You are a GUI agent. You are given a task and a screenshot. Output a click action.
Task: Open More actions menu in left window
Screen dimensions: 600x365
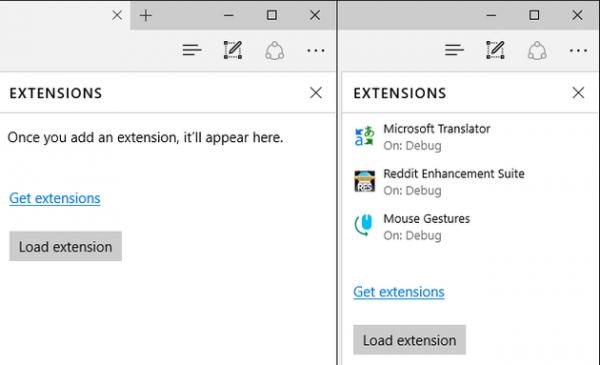click(x=316, y=51)
